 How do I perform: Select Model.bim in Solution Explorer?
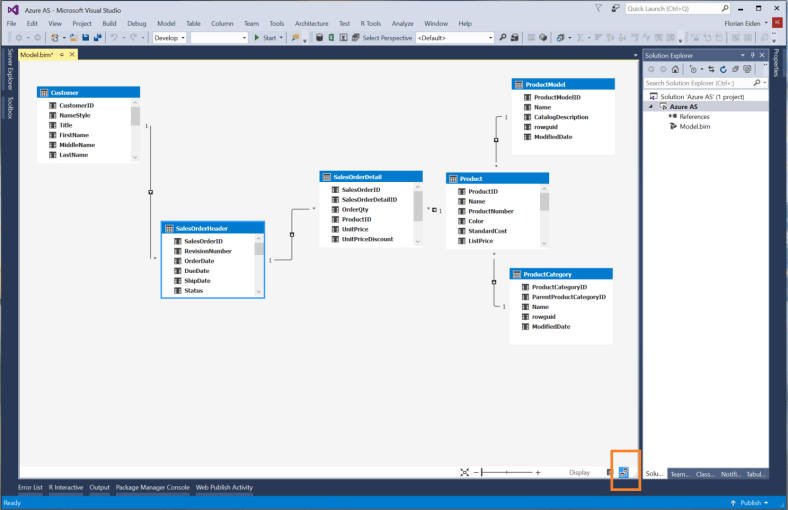[694, 126]
